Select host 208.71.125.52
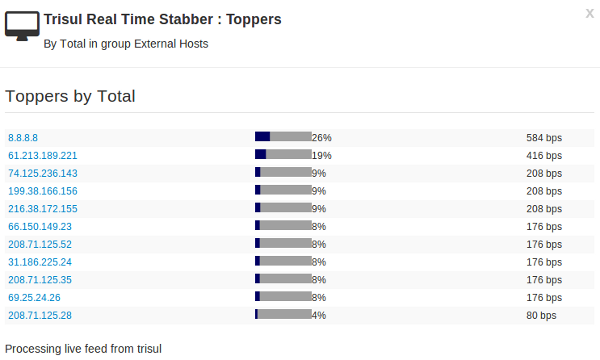600x360 pixels. coord(40,244)
